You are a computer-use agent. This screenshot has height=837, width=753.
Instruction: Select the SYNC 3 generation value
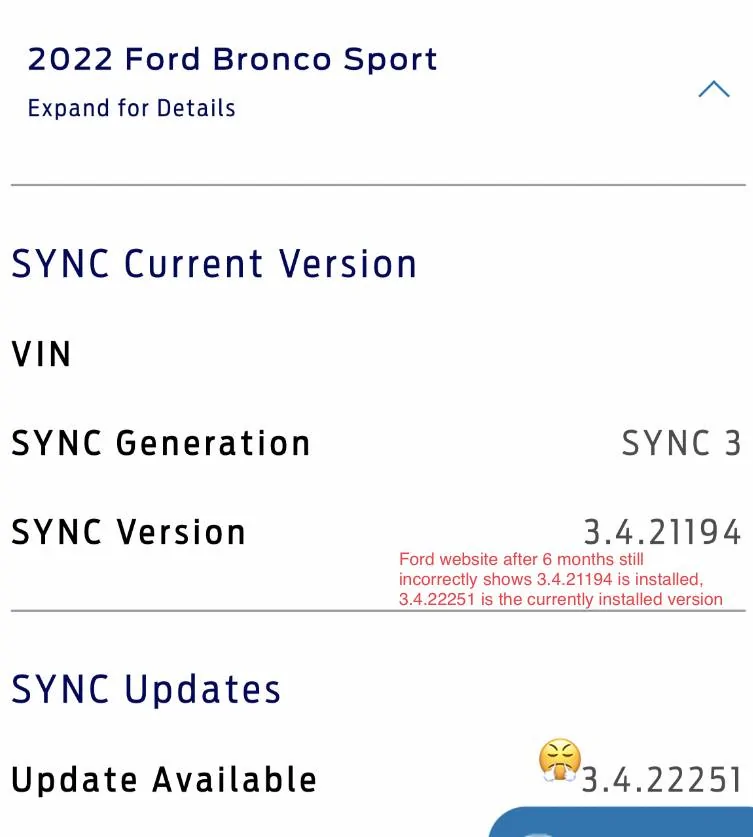[681, 443]
